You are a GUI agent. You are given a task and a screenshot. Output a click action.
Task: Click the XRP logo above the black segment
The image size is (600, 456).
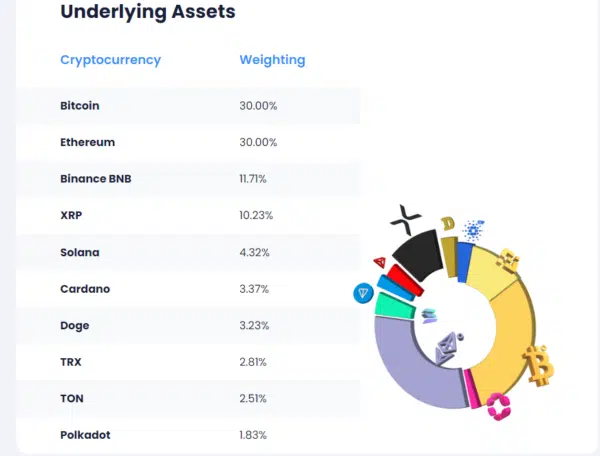(x=406, y=214)
